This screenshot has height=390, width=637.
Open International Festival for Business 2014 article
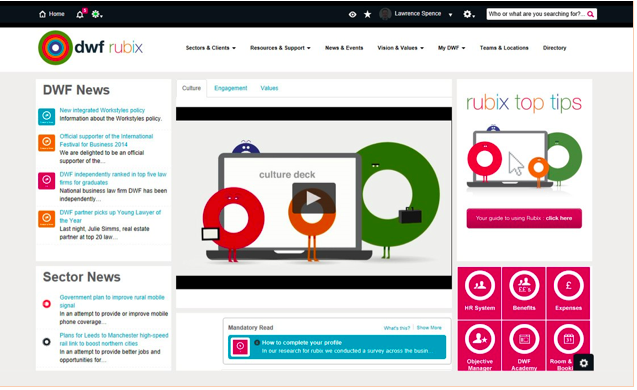[106, 141]
